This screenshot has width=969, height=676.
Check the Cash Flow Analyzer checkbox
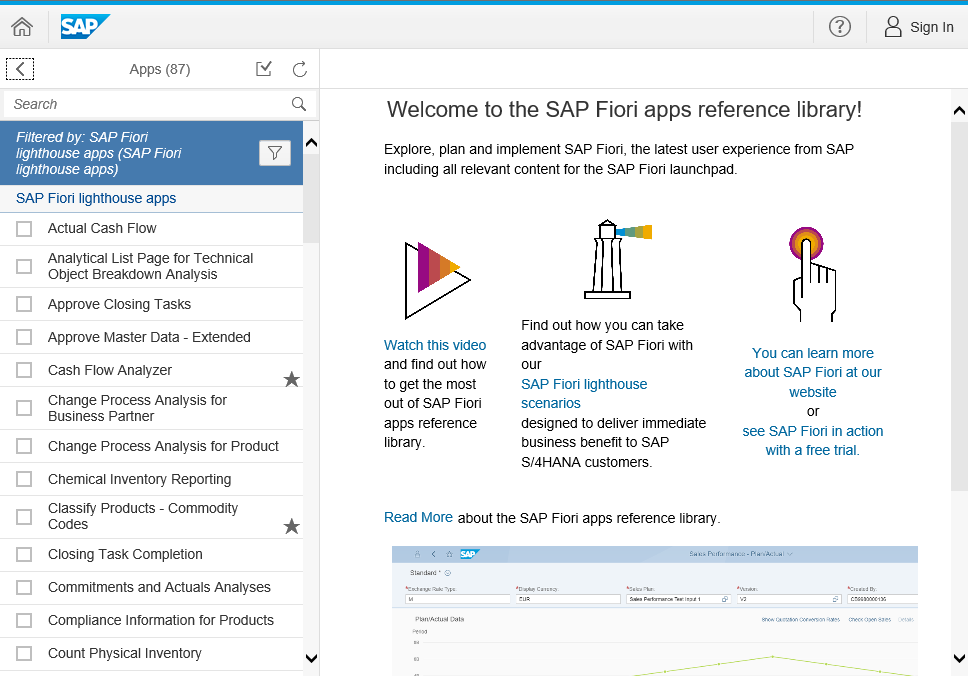click(x=24, y=370)
